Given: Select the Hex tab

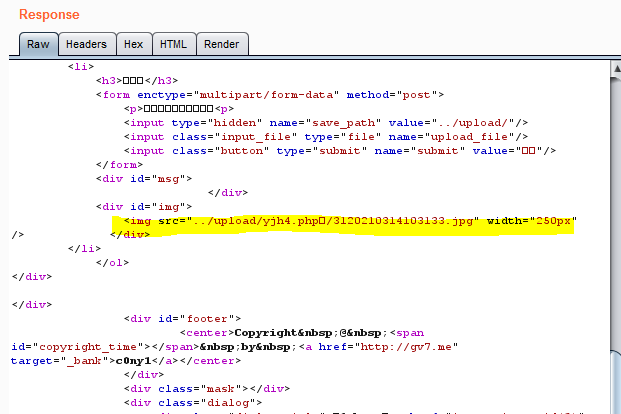Looking at the screenshot, I should point(134,44).
